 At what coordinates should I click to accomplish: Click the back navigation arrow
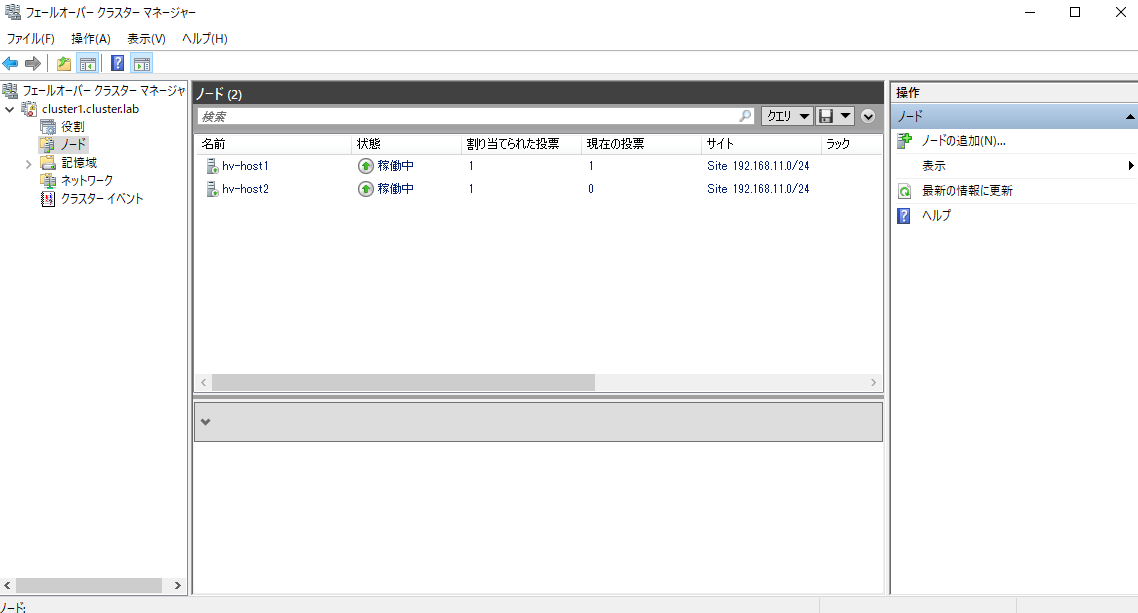coord(10,63)
